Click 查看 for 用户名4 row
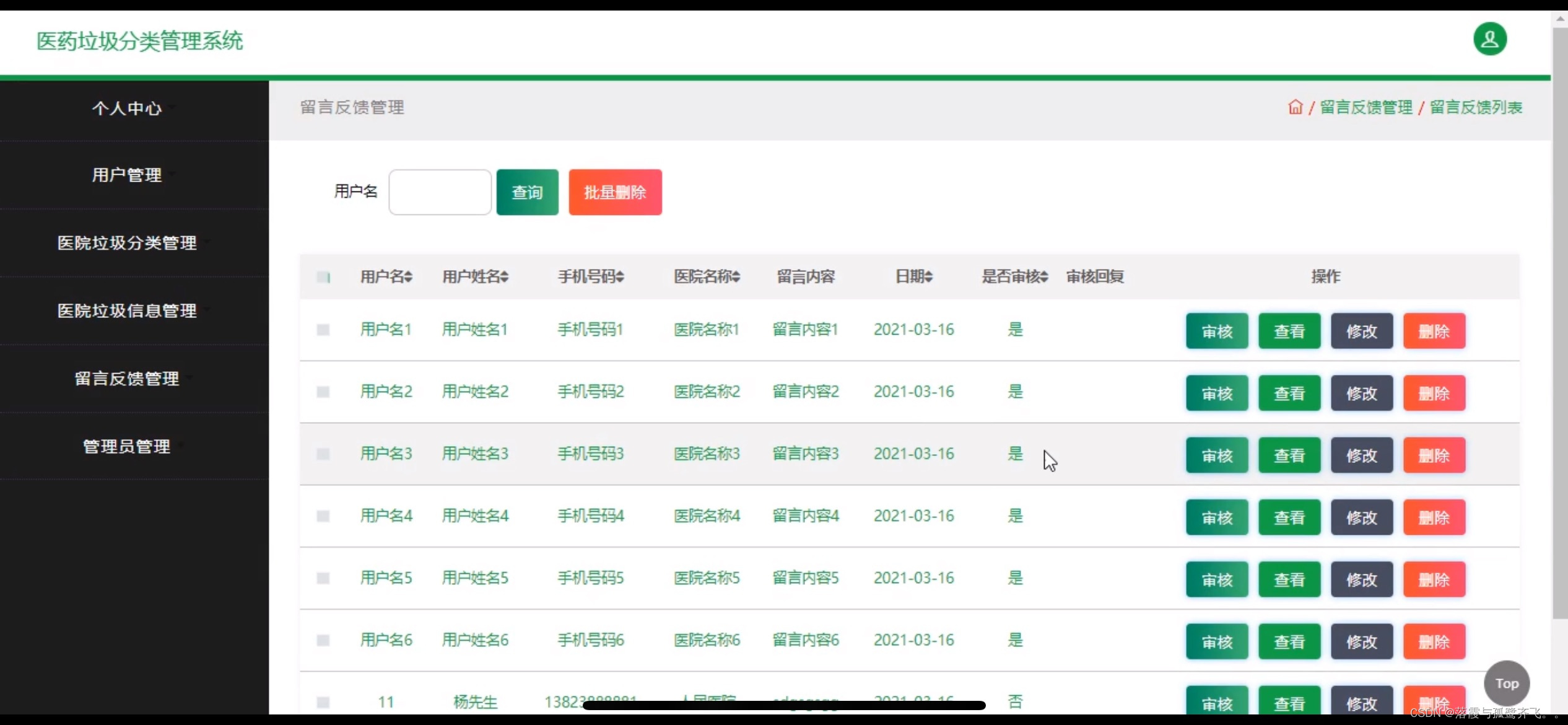Screen dimensions: 1568x725 tap(1289, 517)
